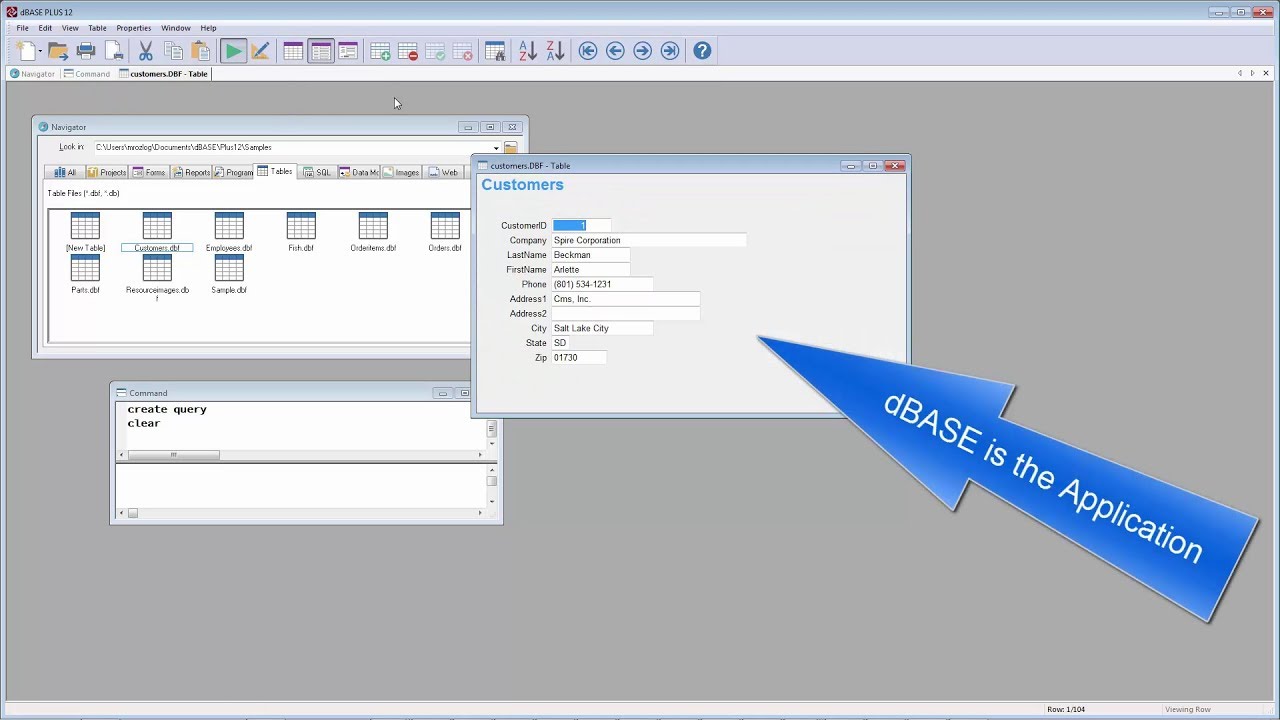The image size is (1280, 720).
Task: Click the Cut scissors icon
Action: tap(146, 51)
